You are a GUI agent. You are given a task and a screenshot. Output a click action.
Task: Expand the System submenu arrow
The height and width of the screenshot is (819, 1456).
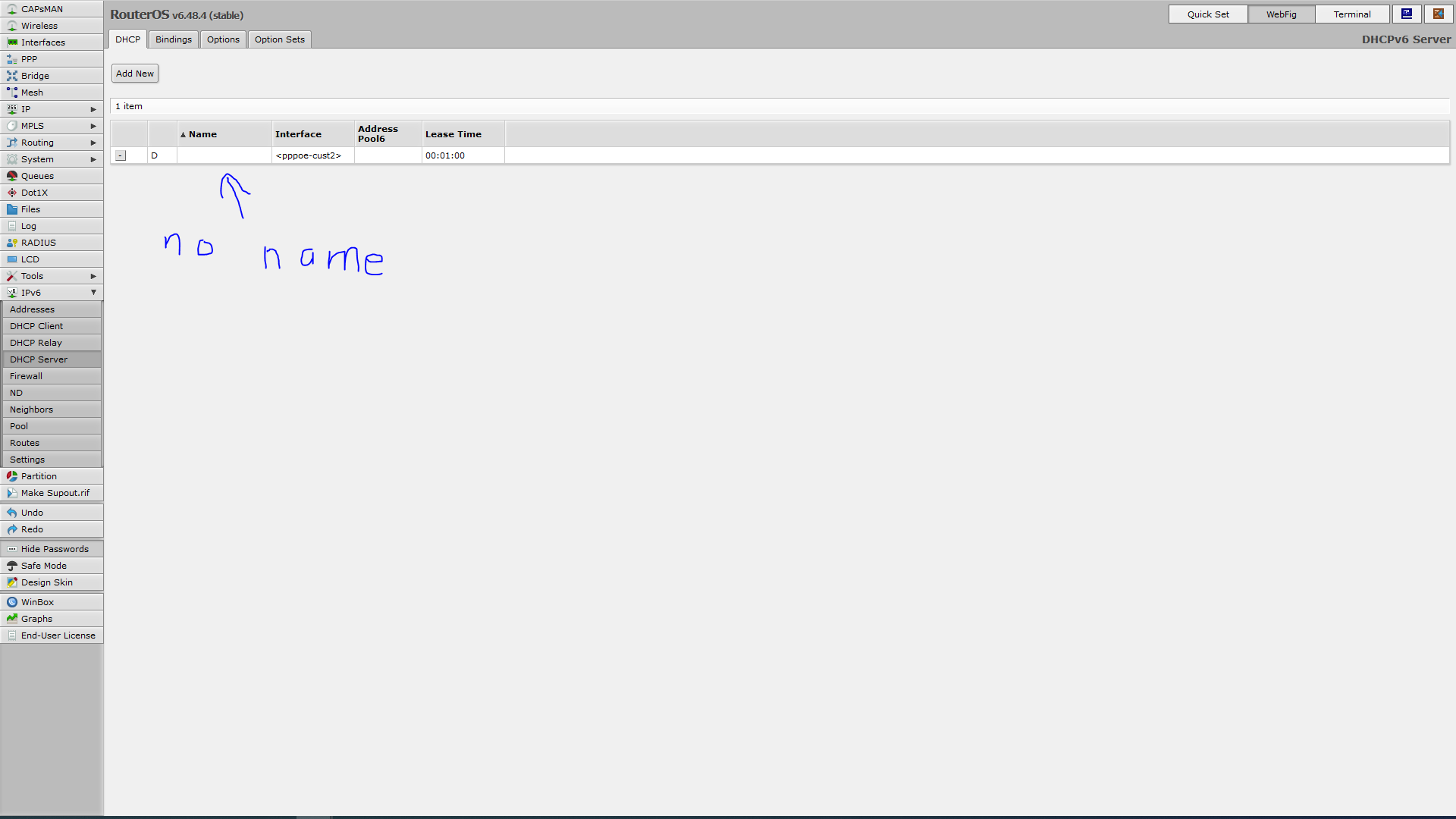click(x=93, y=159)
